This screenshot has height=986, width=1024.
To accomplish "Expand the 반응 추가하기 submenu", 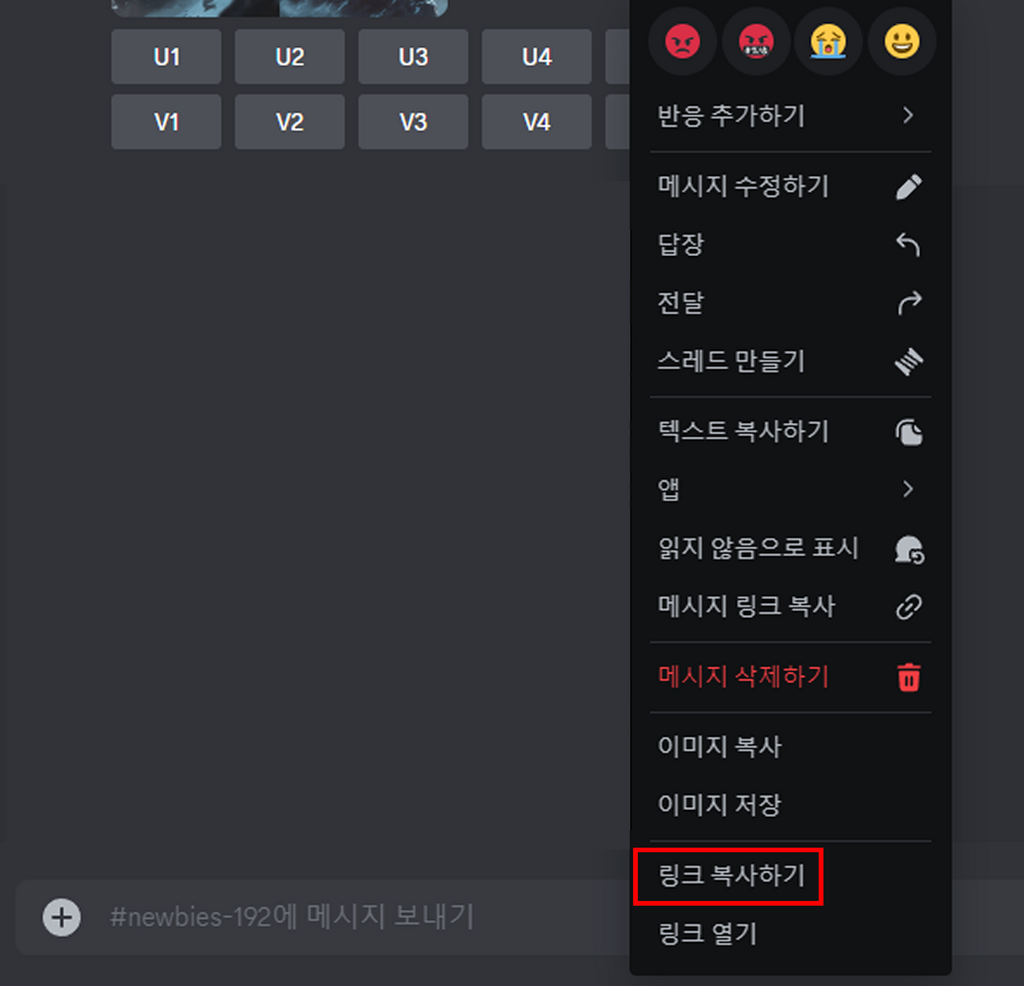I will 790,116.
